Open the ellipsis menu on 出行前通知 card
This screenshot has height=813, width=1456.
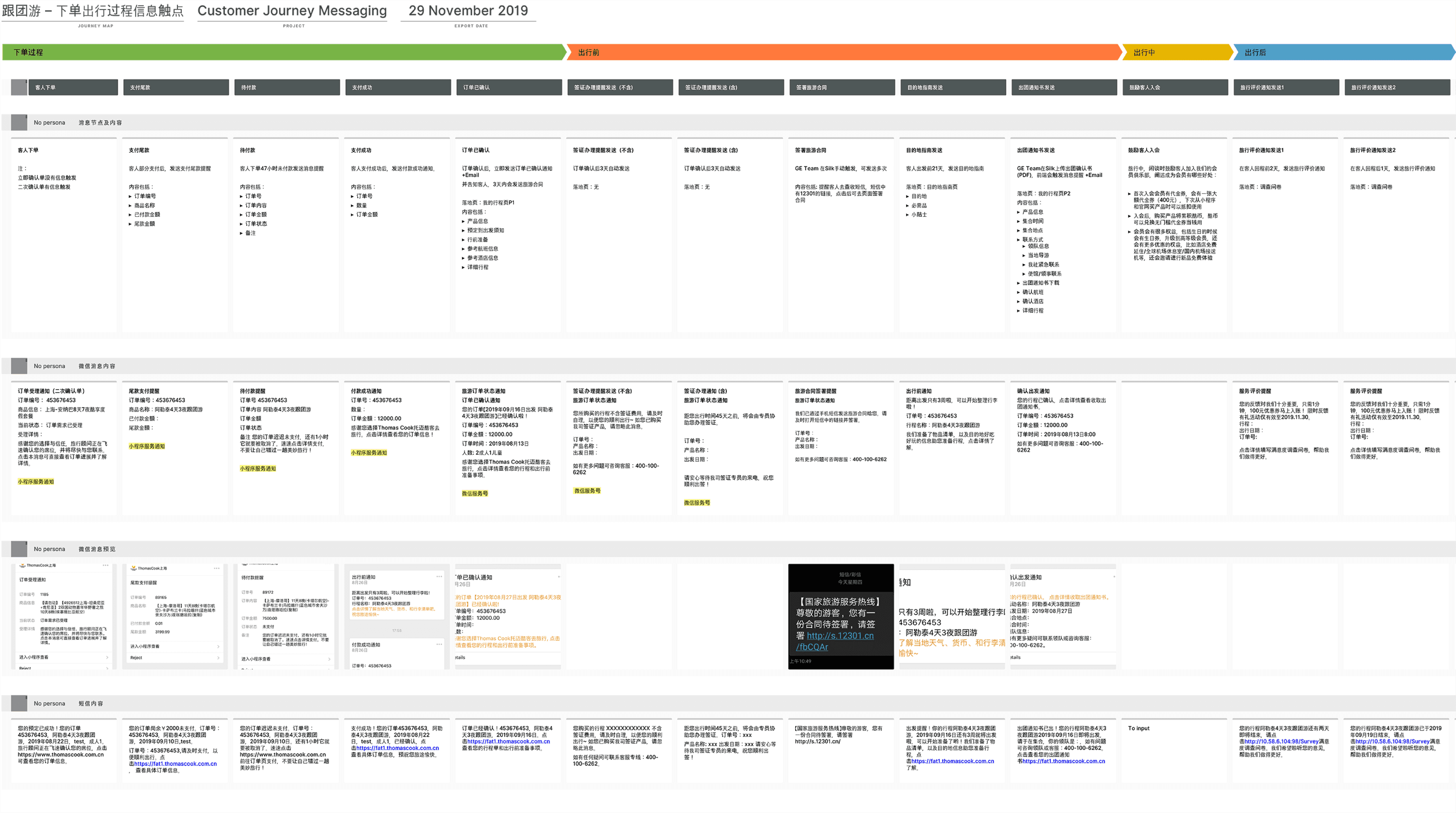439,576
